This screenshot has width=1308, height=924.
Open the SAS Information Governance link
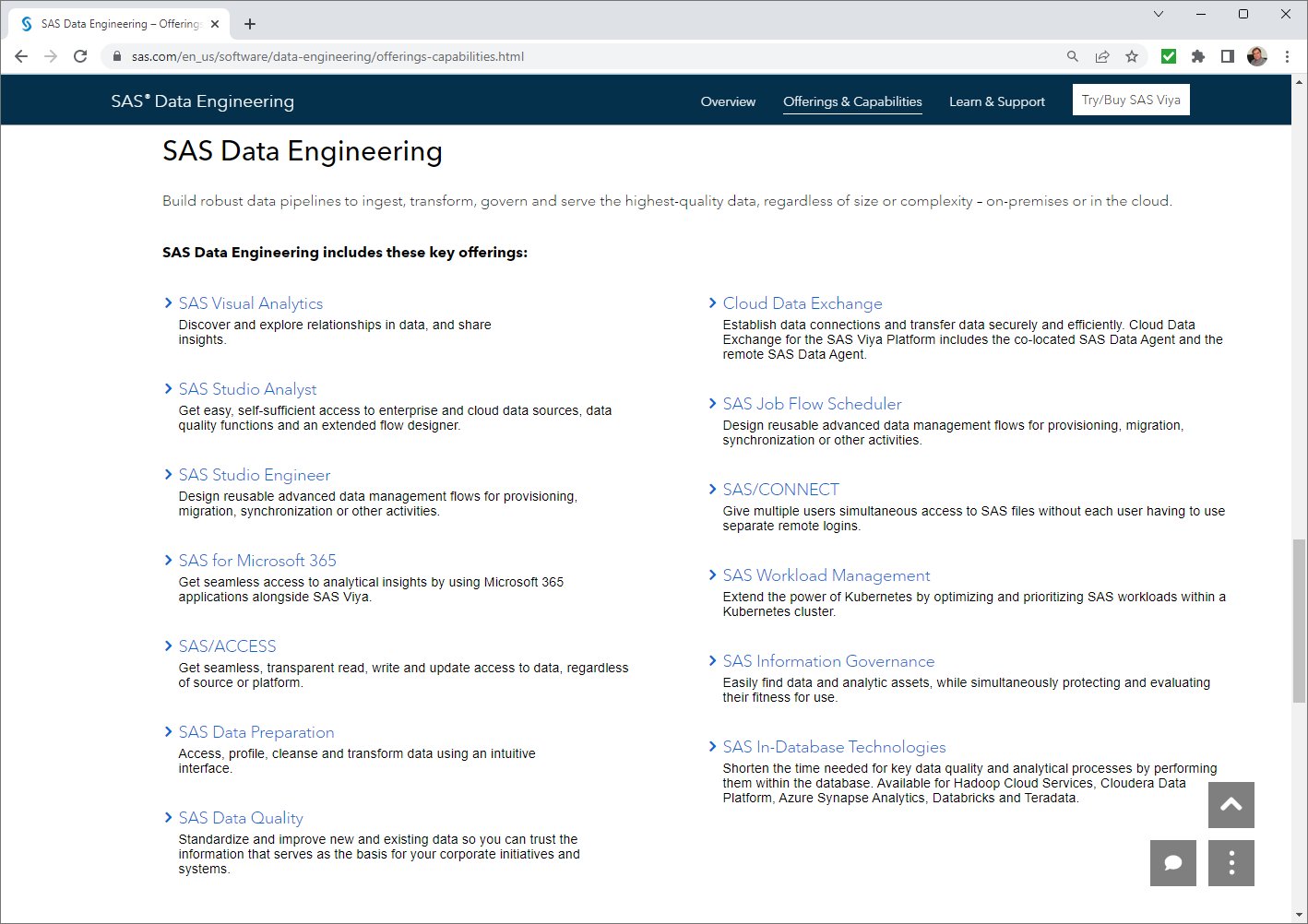coord(828,661)
